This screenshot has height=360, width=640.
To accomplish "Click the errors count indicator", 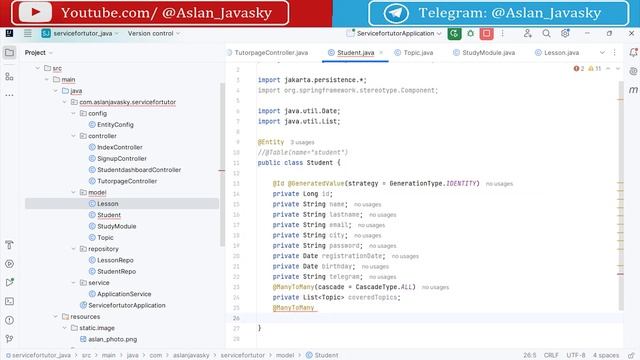I will point(579,69).
